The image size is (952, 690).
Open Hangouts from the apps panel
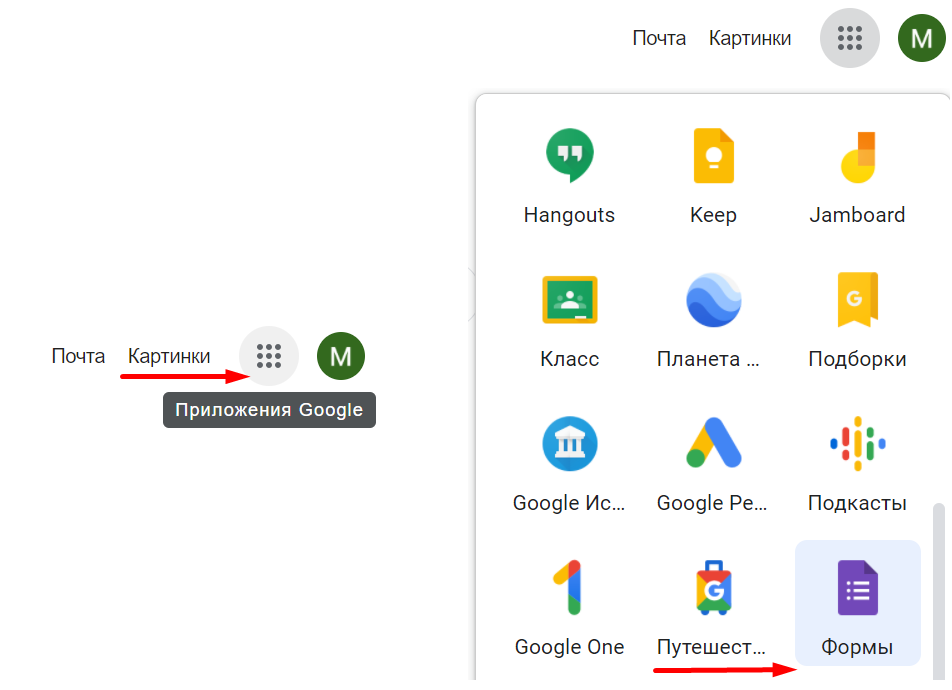[x=569, y=176]
